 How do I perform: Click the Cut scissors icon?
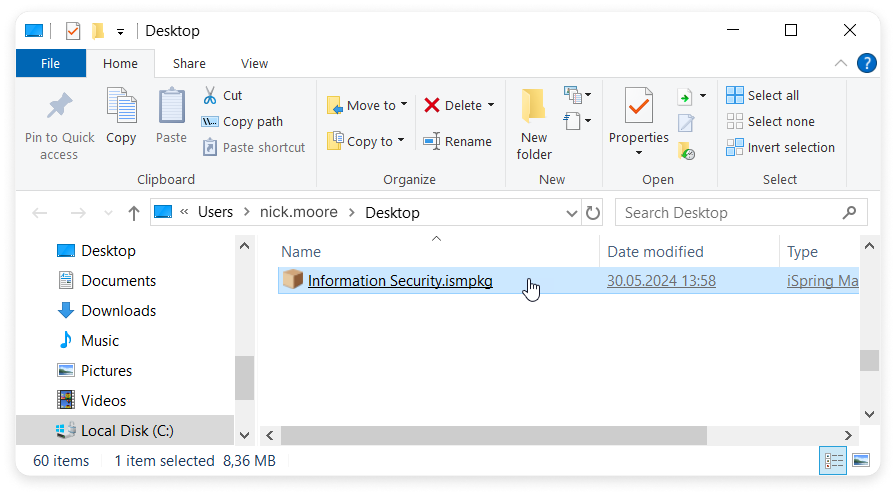click(x=210, y=95)
